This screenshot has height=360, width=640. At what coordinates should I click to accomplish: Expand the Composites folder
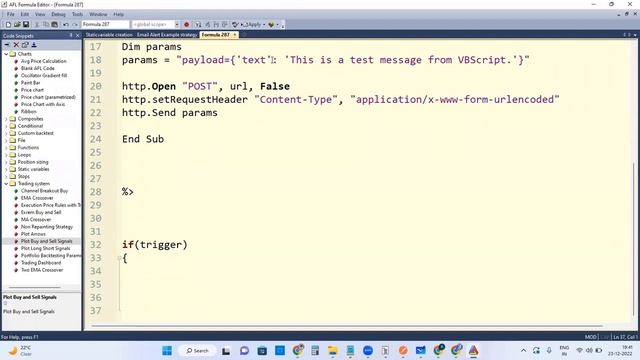point(6,119)
